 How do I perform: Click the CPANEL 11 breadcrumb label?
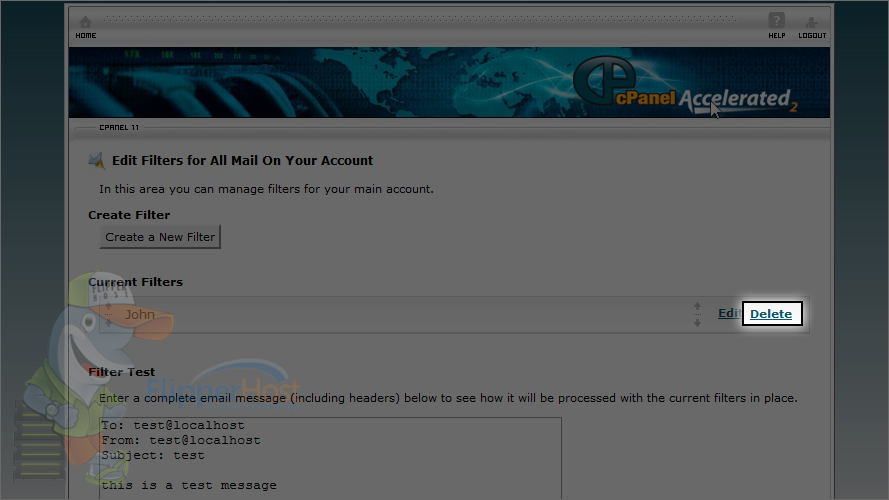point(119,128)
